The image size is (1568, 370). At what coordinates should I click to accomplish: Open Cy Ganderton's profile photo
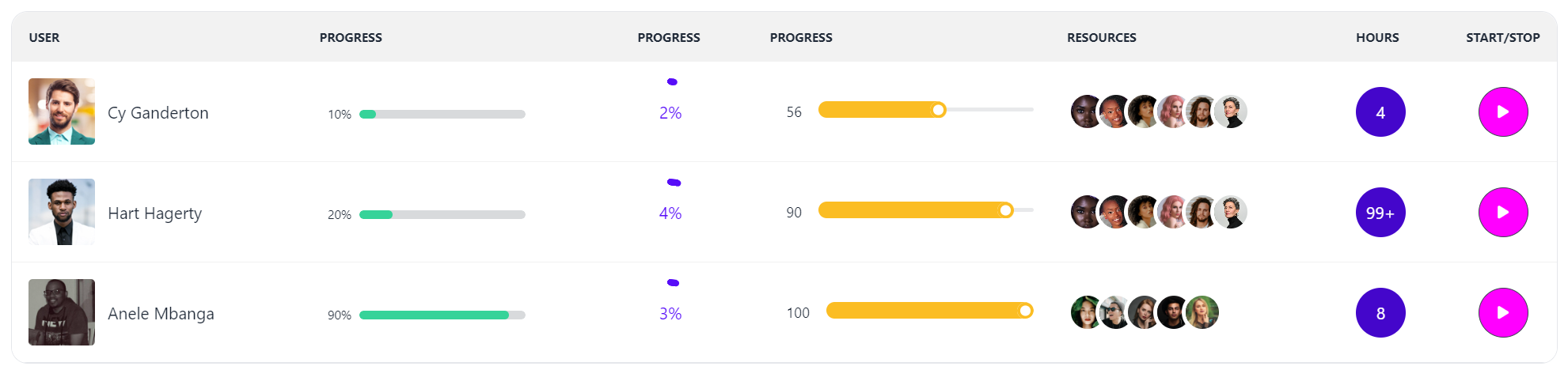(x=62, y=111)
